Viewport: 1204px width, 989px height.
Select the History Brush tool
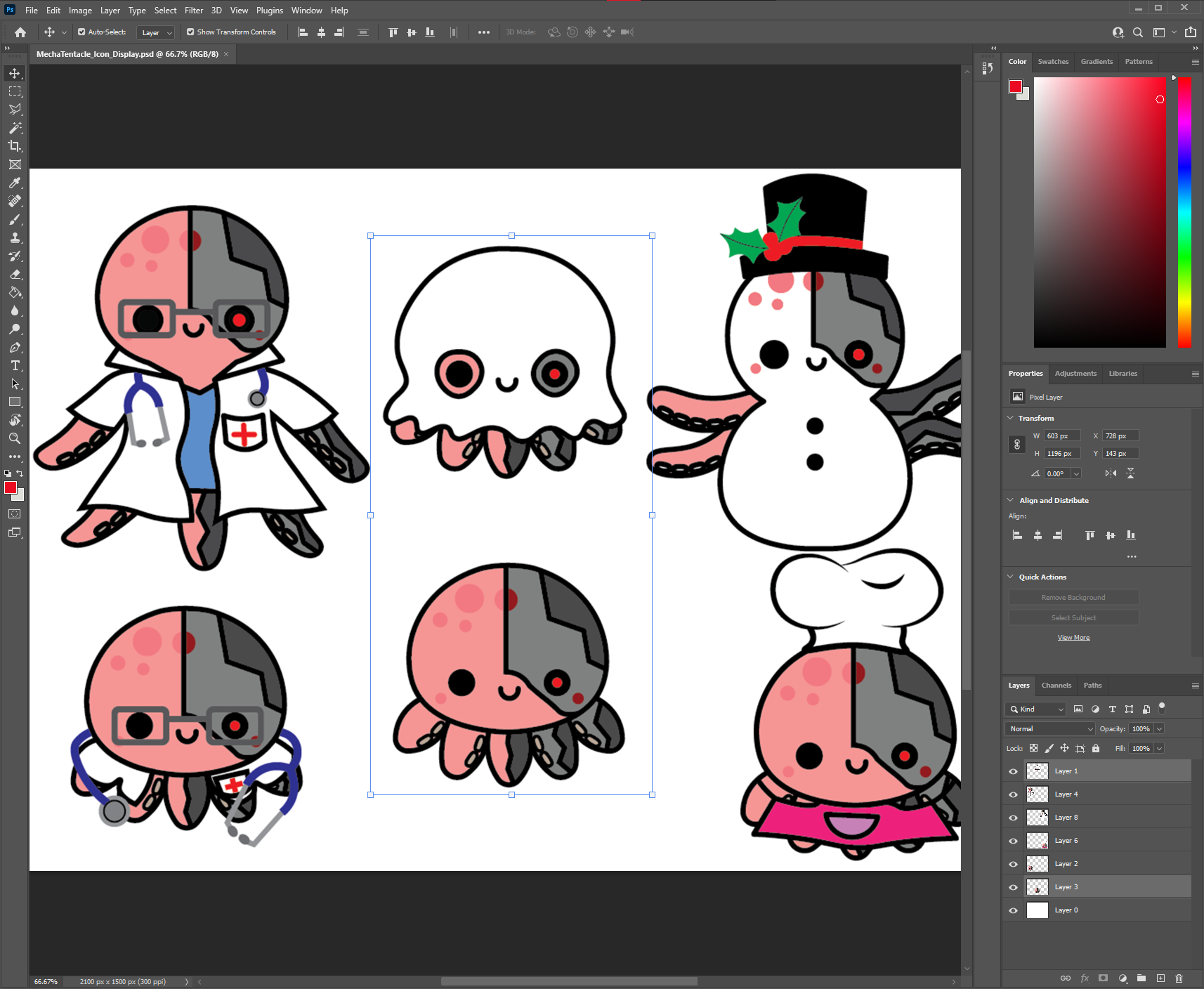point(15,256)
